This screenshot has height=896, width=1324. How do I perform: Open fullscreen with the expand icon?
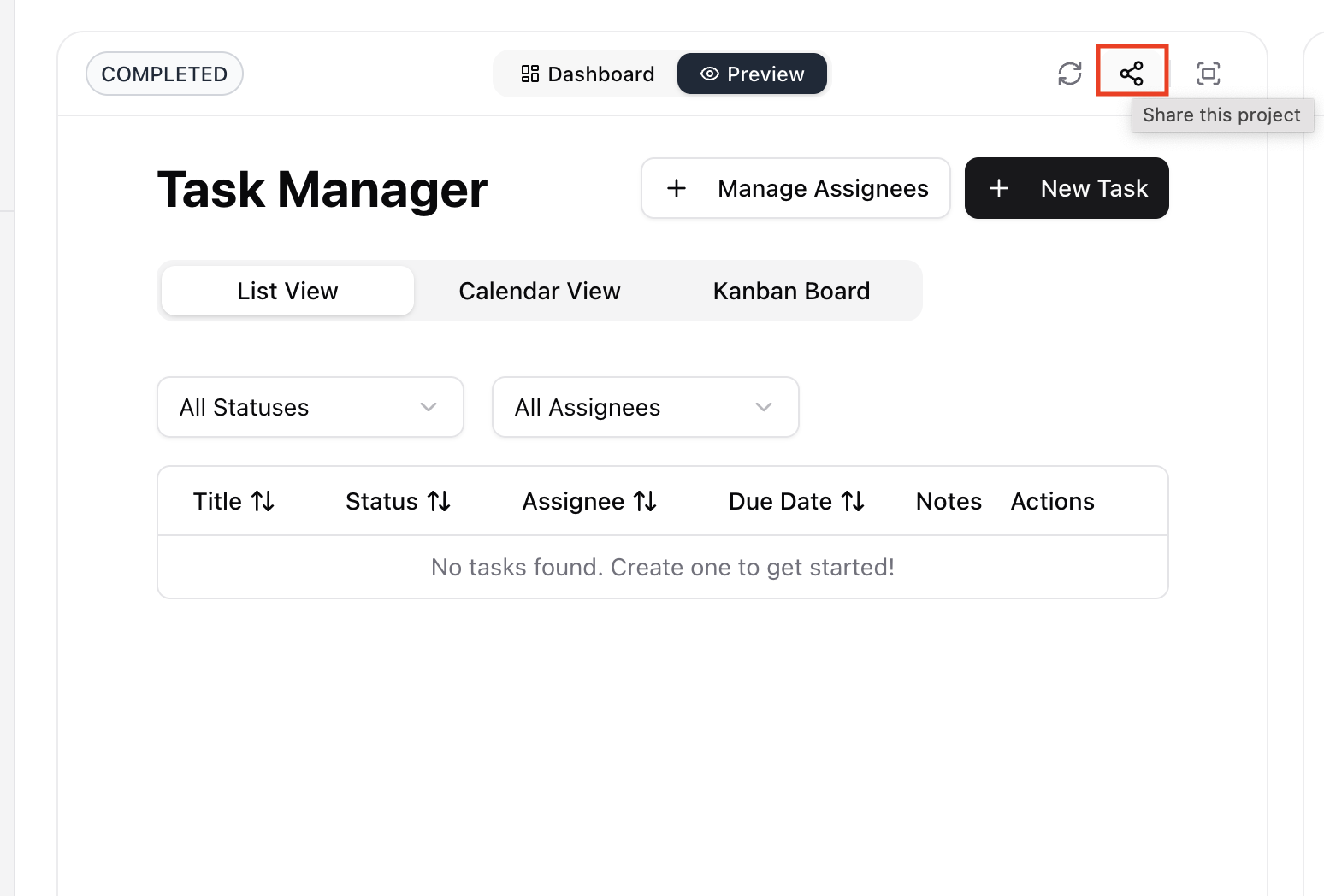tap(1209, 74)
